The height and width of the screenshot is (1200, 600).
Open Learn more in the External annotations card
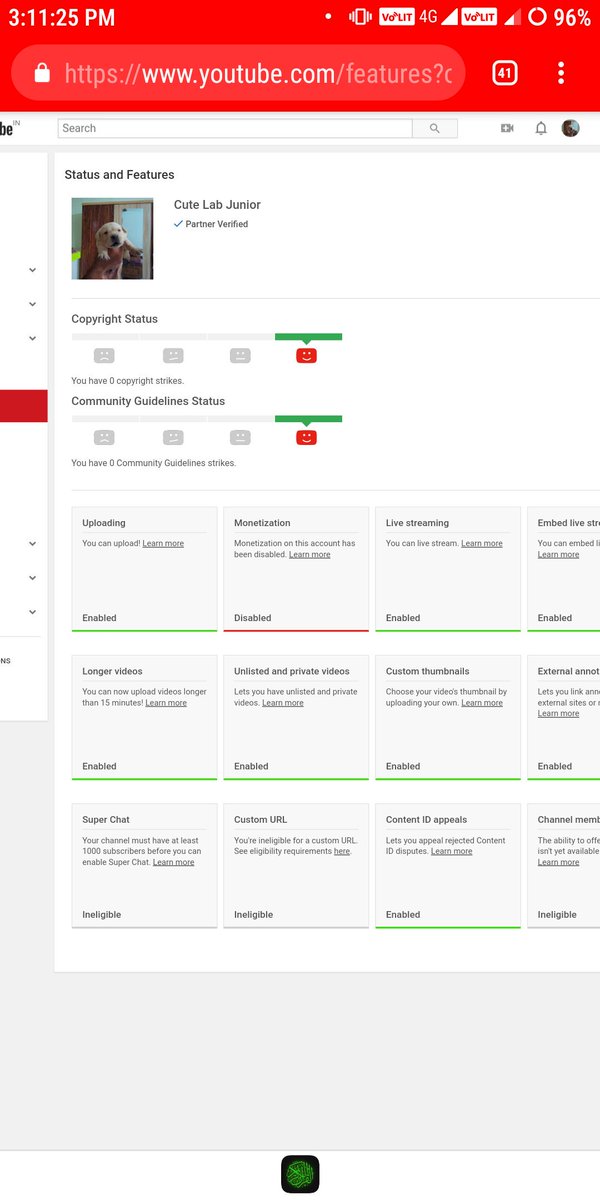click(558, 713)
